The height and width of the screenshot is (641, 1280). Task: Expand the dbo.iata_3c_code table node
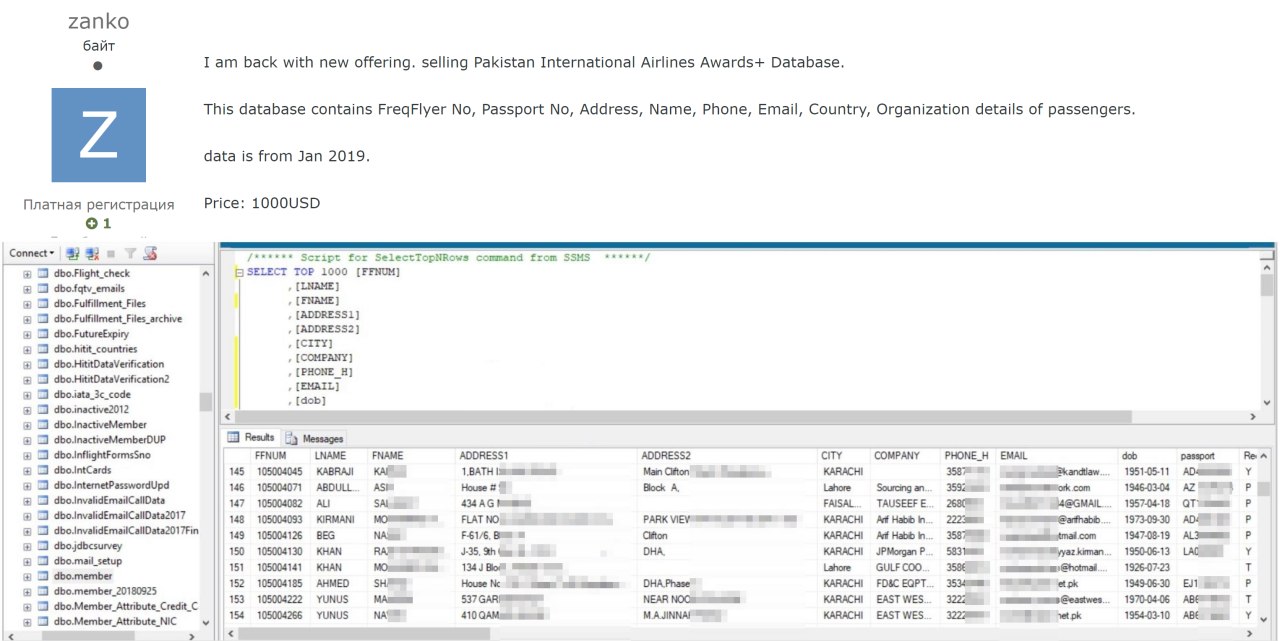[27, 395]
